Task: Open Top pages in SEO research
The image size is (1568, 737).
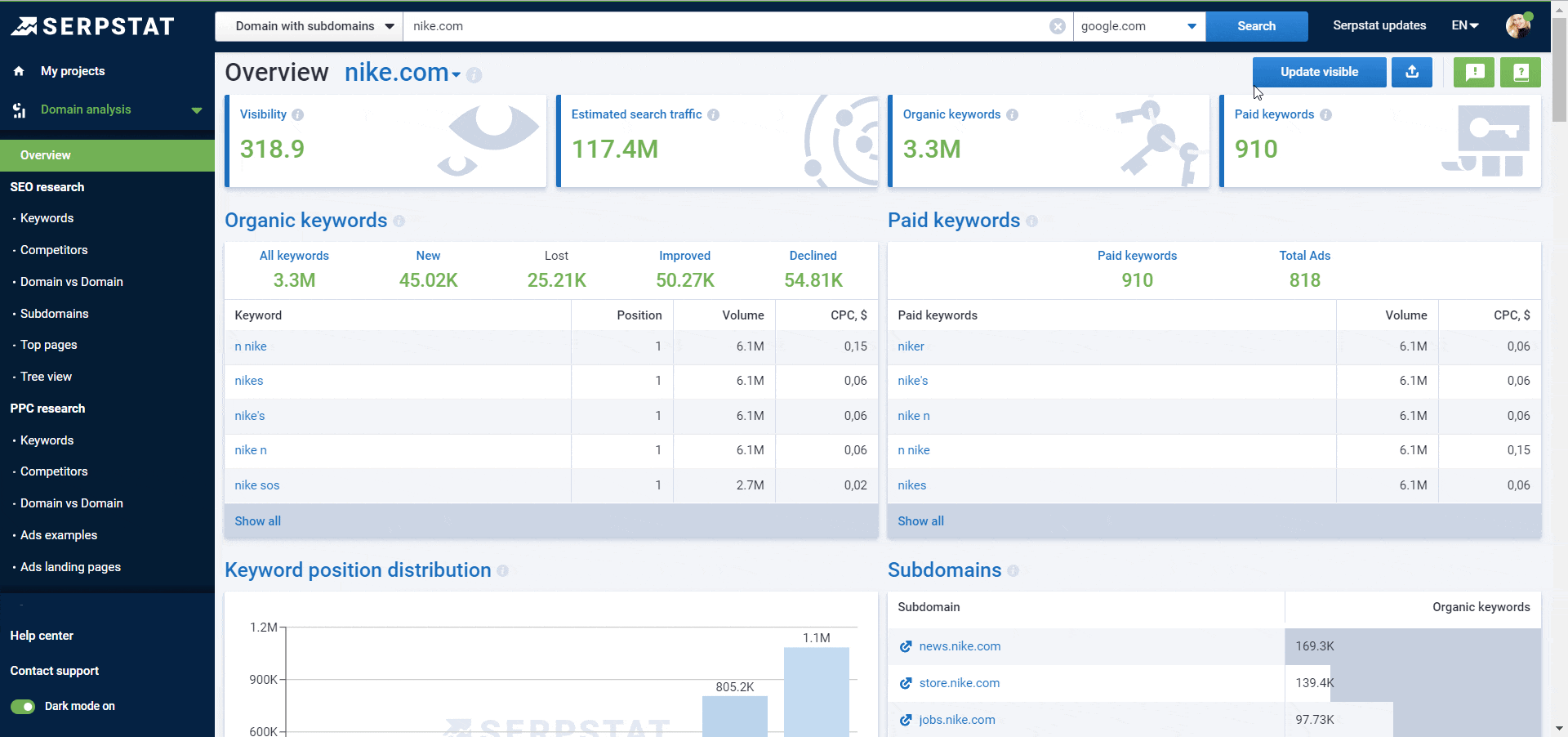Action: coord(49,345)
